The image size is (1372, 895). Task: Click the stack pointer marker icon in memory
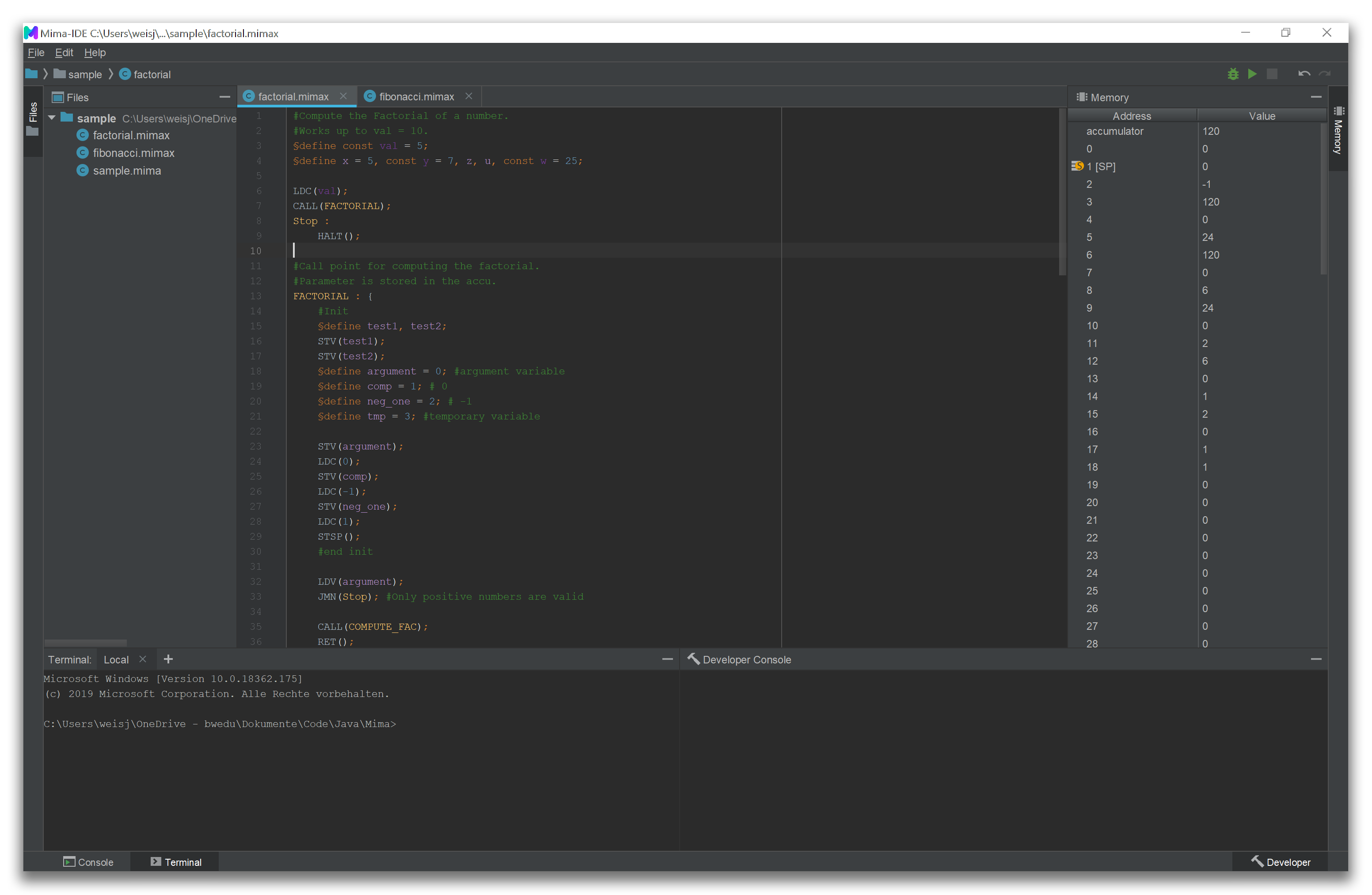1077,166
